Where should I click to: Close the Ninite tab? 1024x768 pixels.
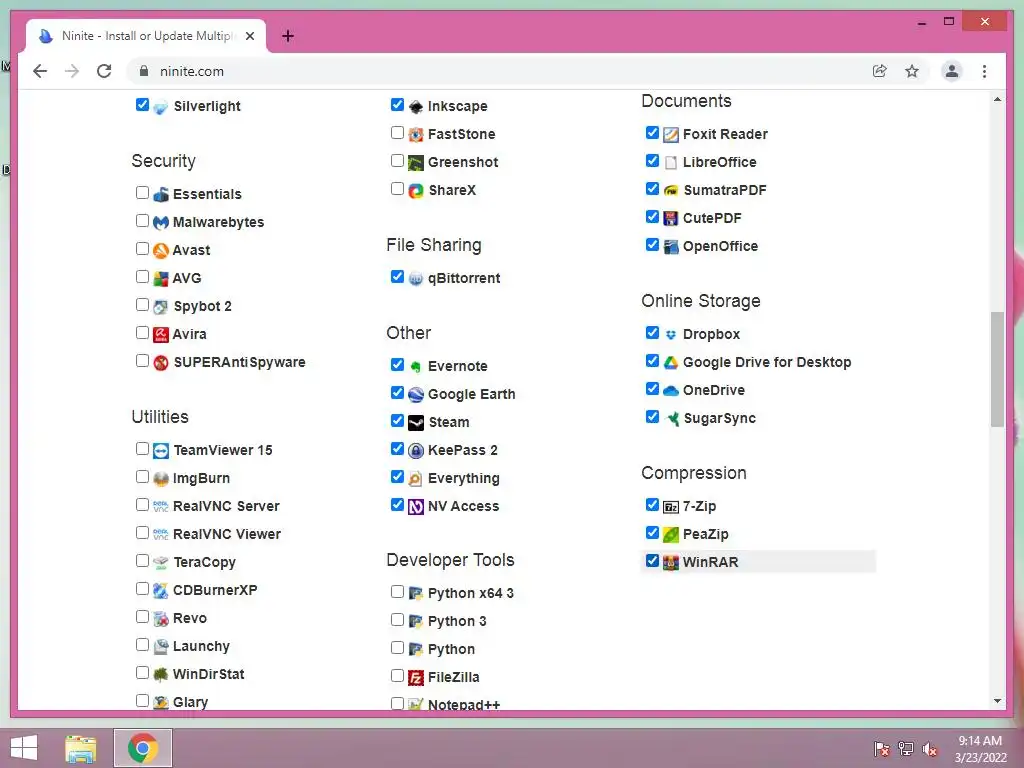click(x=249, y=36)
